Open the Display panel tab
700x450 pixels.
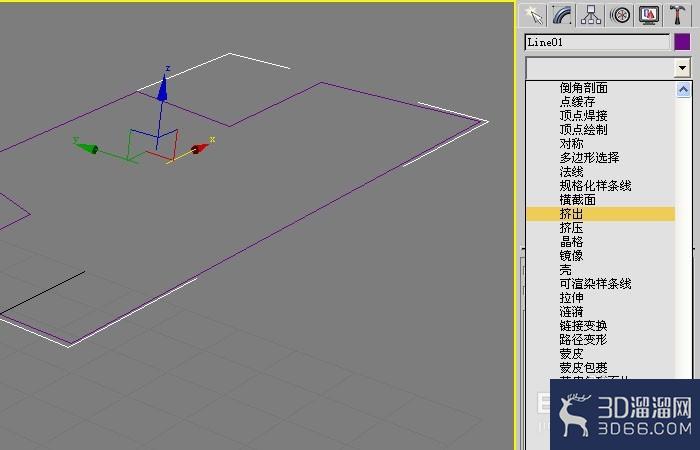tap(649, 15)
